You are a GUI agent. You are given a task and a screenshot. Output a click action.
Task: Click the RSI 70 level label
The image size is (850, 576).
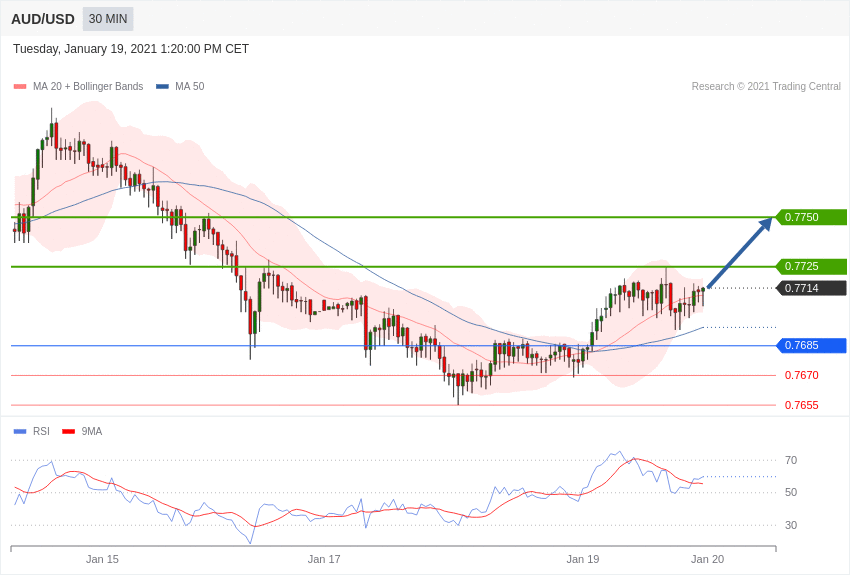point(791,460)
